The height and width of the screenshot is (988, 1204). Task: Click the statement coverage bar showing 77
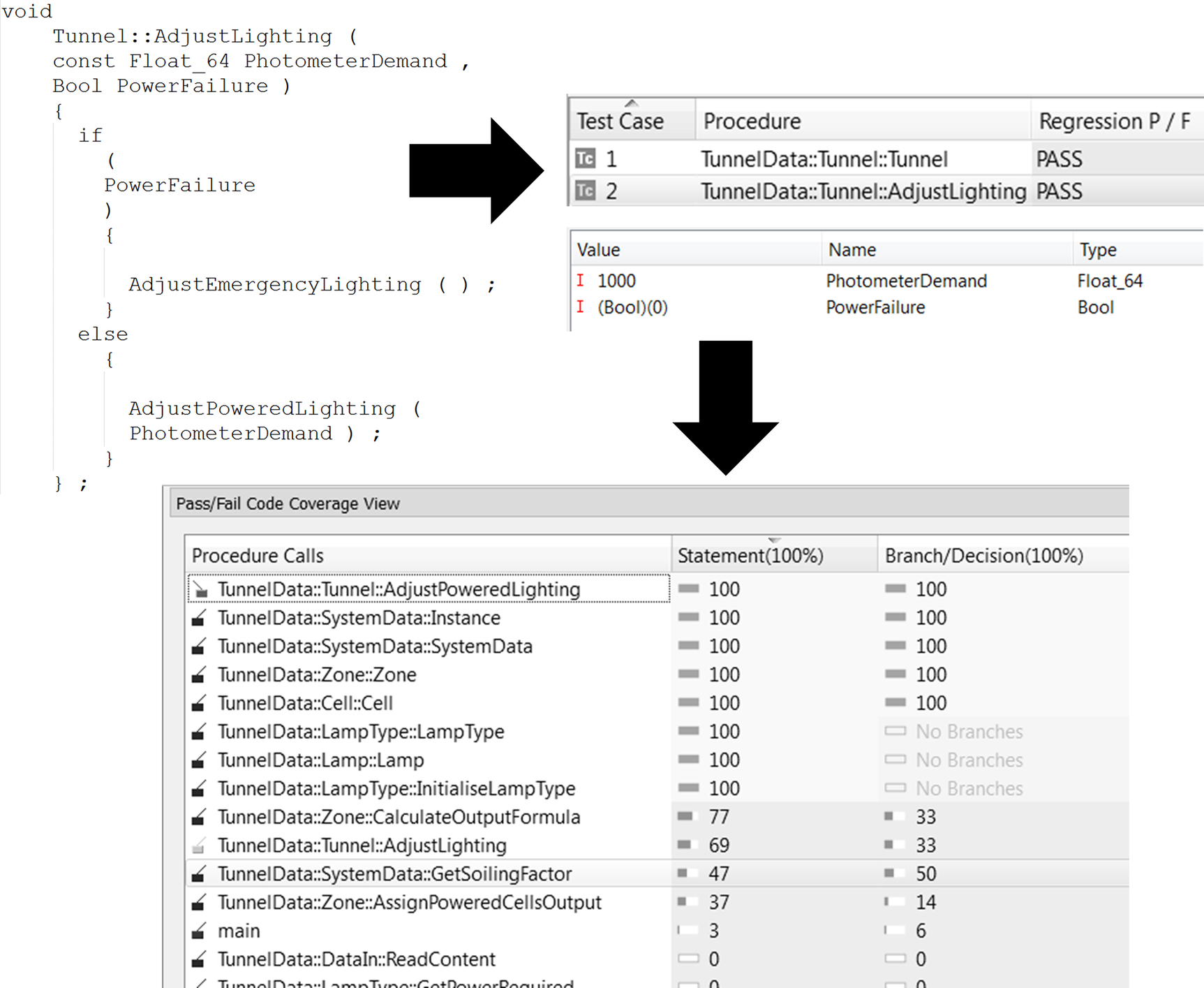(688, 816)
